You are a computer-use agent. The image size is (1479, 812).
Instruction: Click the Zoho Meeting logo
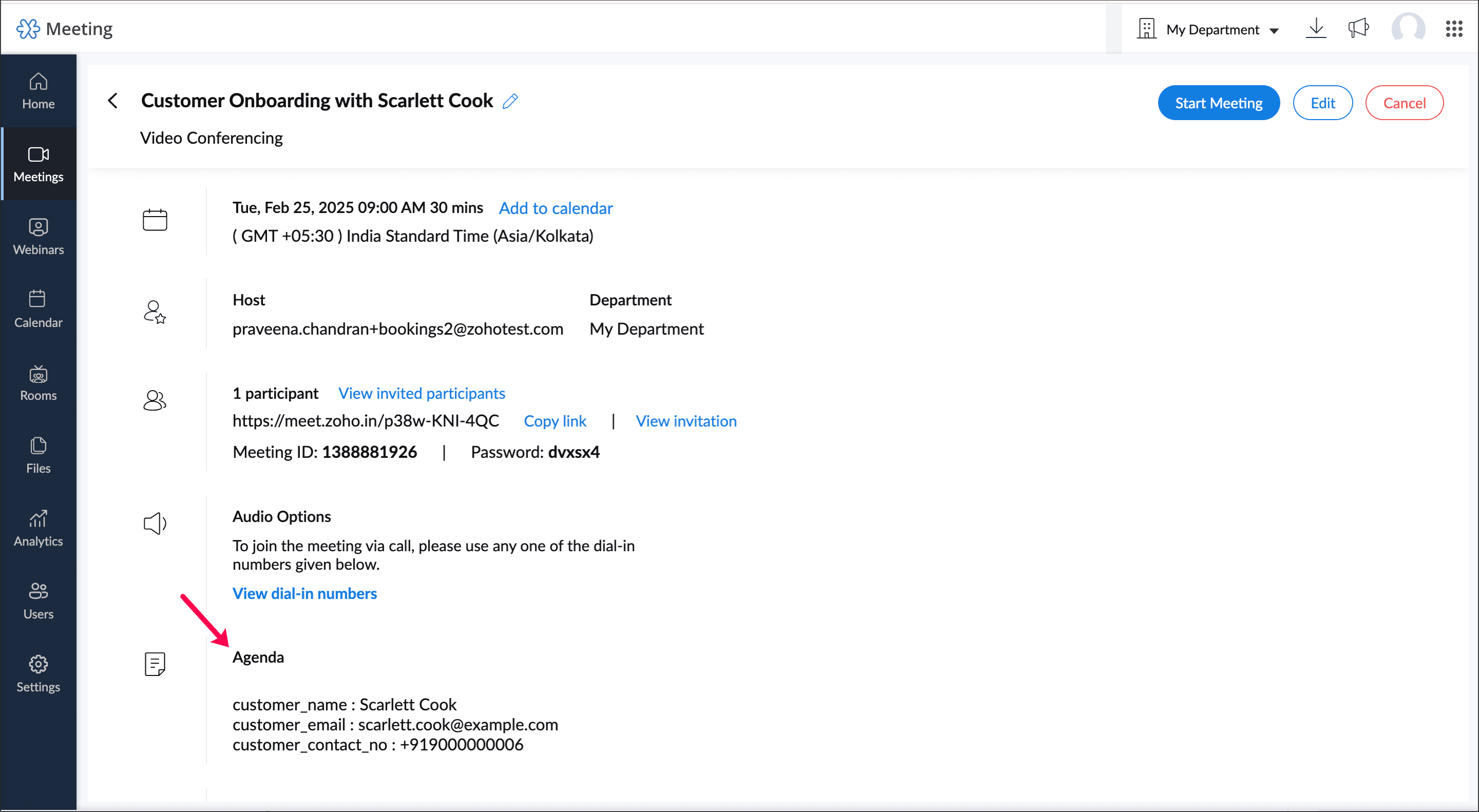(64, 29)
